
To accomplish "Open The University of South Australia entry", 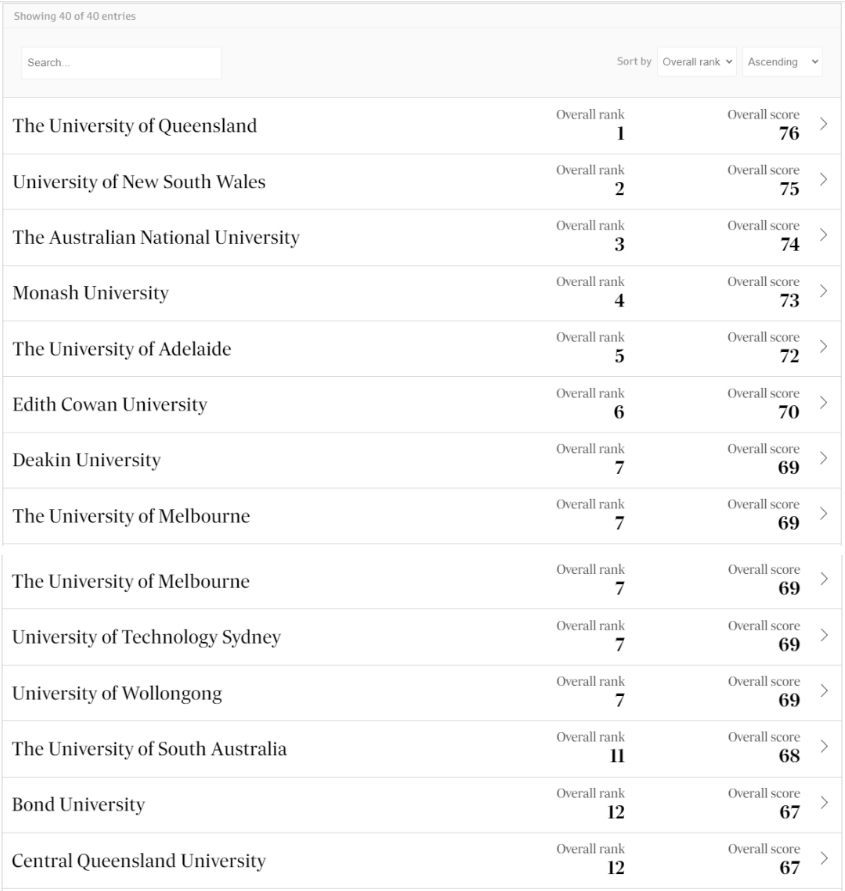I will coord(149,749).
